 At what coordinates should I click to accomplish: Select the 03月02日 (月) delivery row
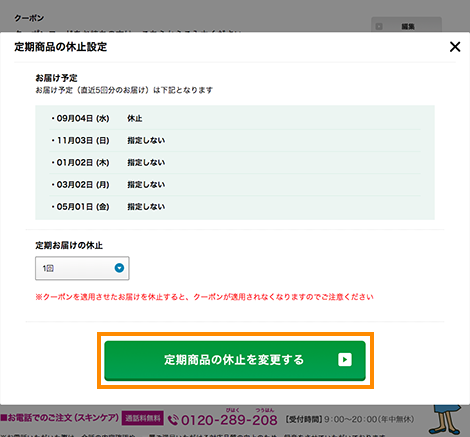(235, 185)
